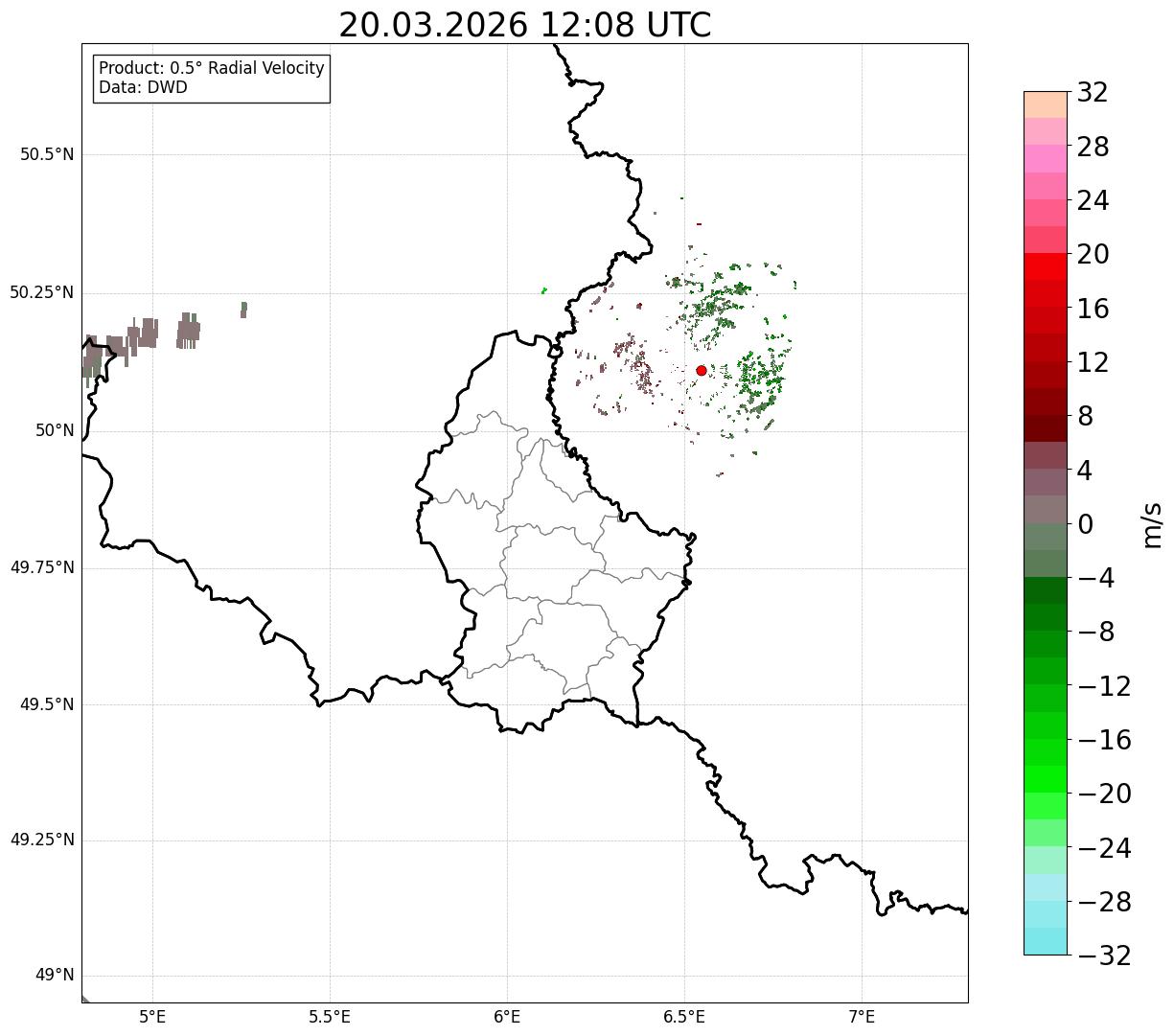Click the m/s colorbar unit label
Image resolution: width=1174 pixels, height=1036 pixels.
(1152, 524)
